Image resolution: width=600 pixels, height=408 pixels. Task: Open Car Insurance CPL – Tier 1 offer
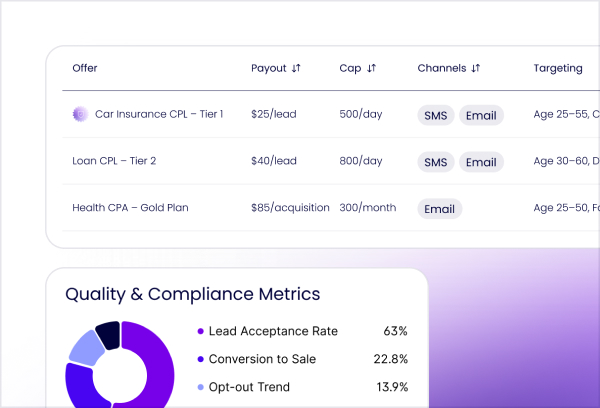[x=159, y=114]
